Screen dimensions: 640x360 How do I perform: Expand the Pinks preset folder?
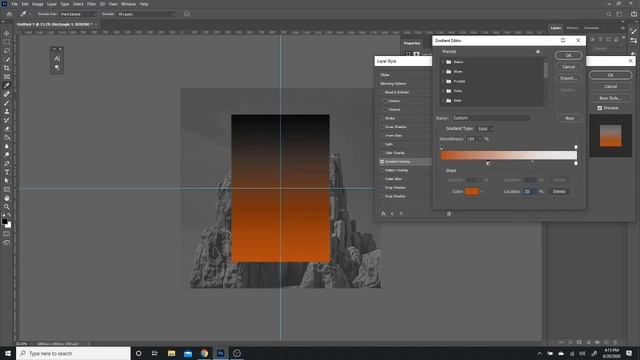click(x=443, y=91)
